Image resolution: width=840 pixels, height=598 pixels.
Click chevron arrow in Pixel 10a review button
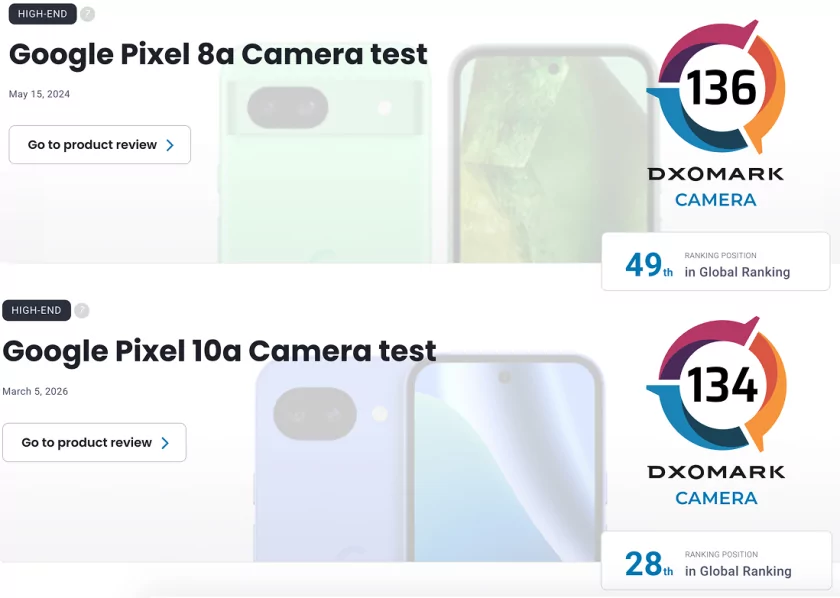pyautogui.click(x=165, y=443)
